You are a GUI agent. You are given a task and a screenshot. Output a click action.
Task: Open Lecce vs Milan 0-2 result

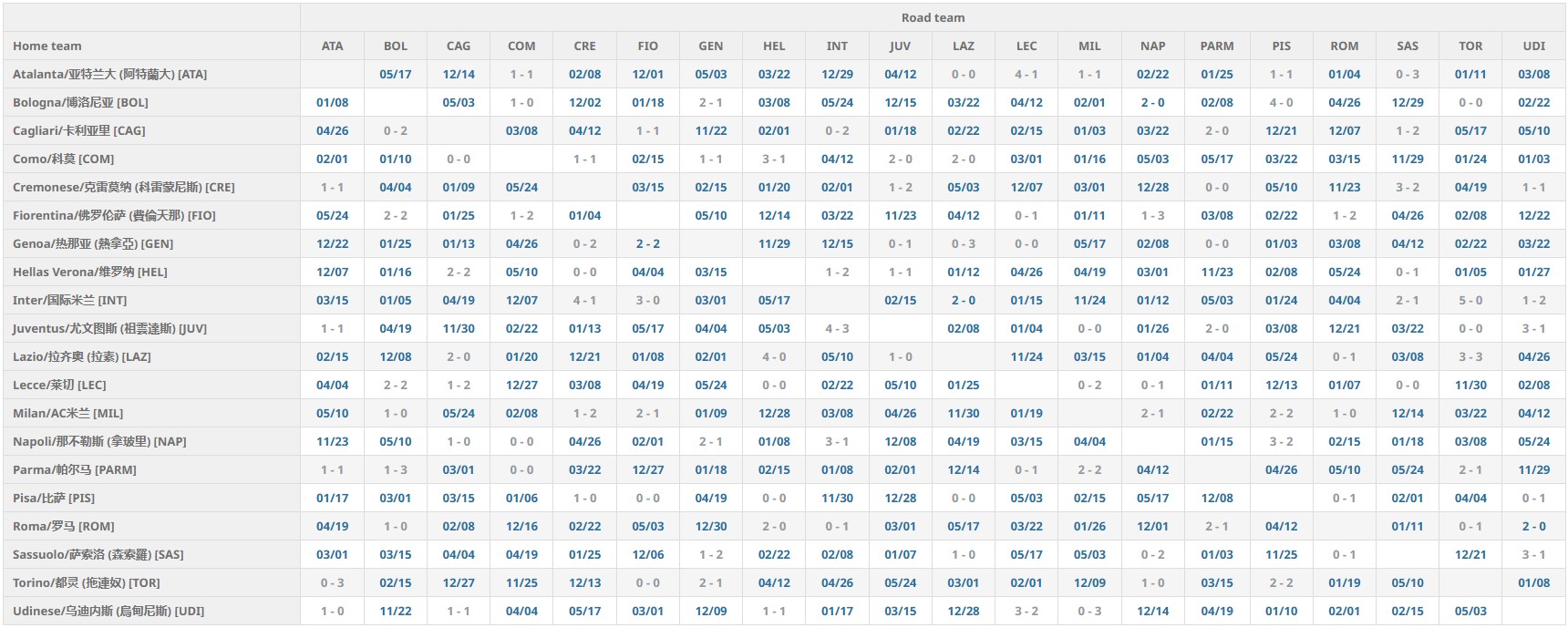(x=1089, y=385)
